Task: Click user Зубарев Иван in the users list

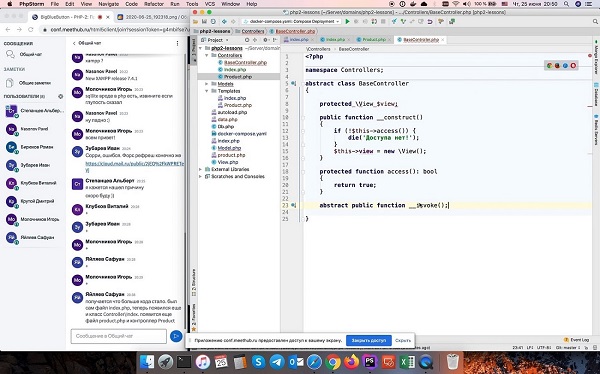Action: click(x=35, y=165)
